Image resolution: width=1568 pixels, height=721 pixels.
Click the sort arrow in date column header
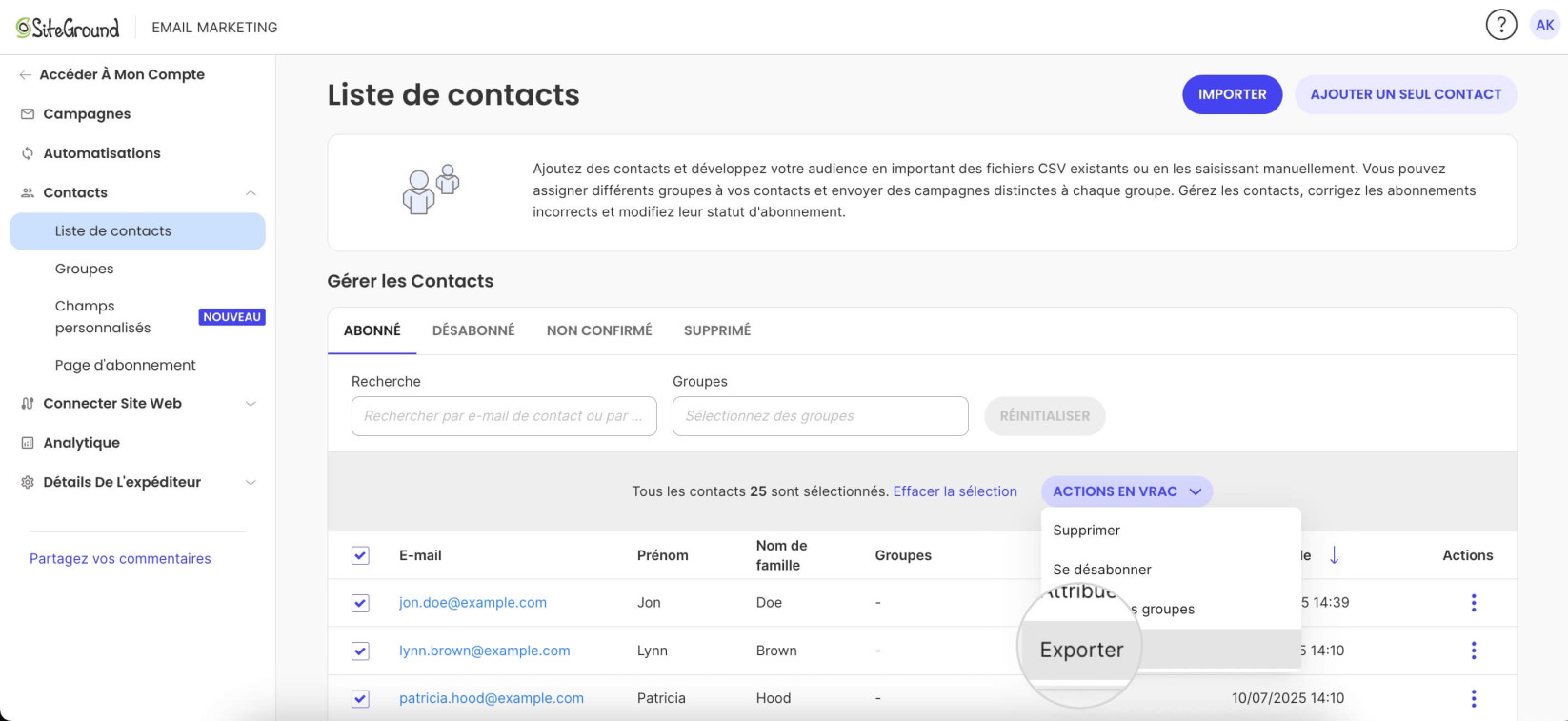1334,555
